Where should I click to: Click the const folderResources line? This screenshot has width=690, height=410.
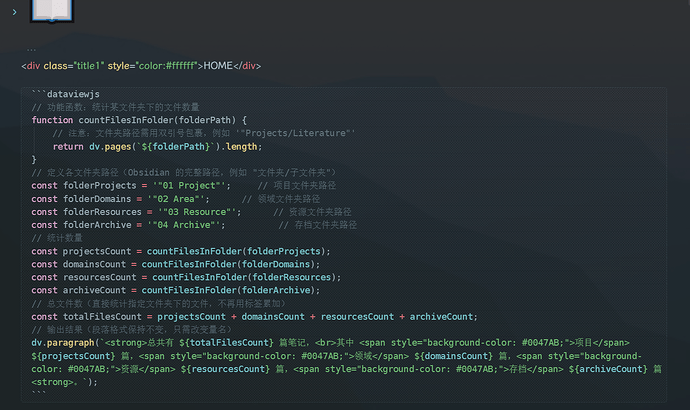(191, 212)
